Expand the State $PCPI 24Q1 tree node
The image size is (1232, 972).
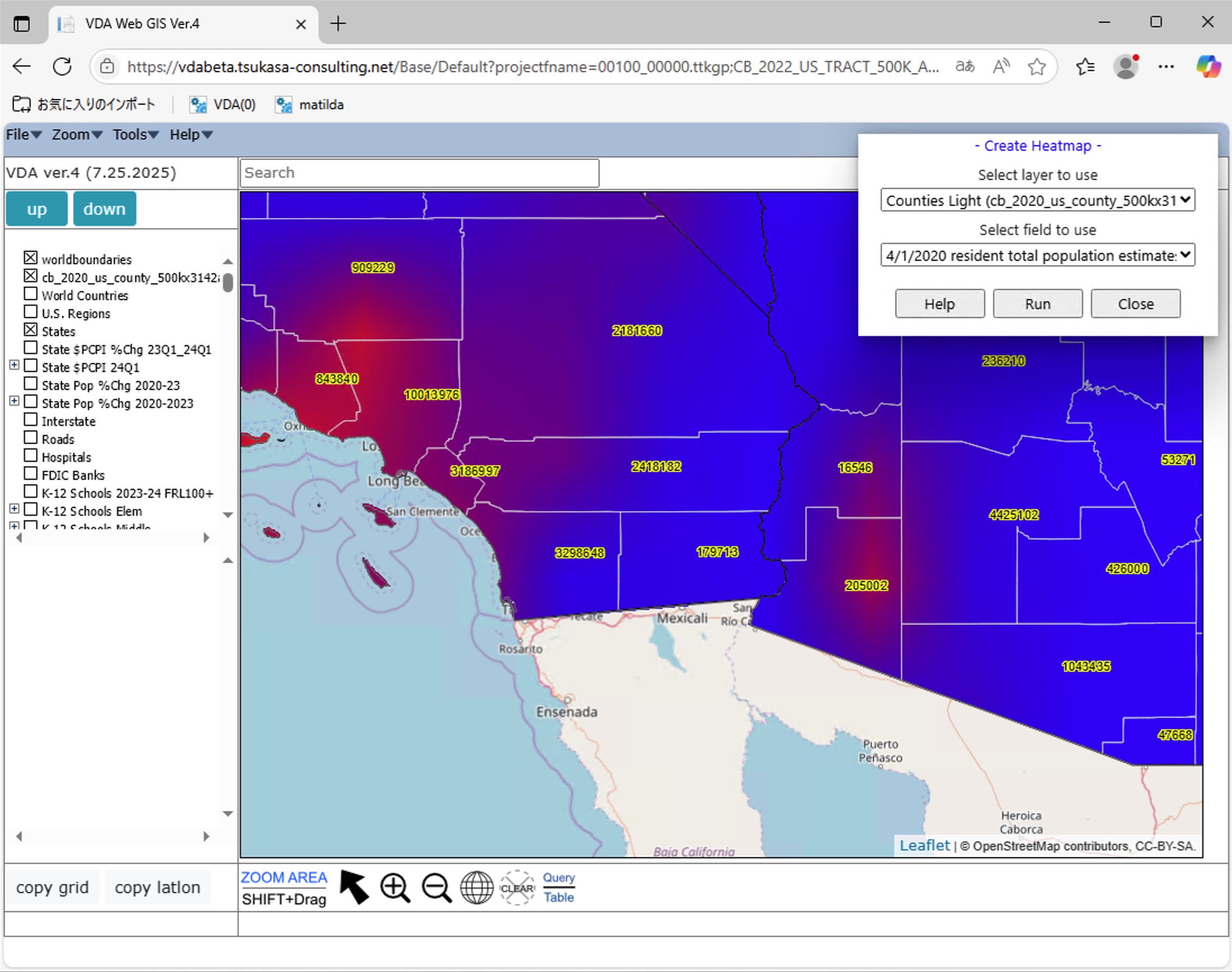(14, 365)
